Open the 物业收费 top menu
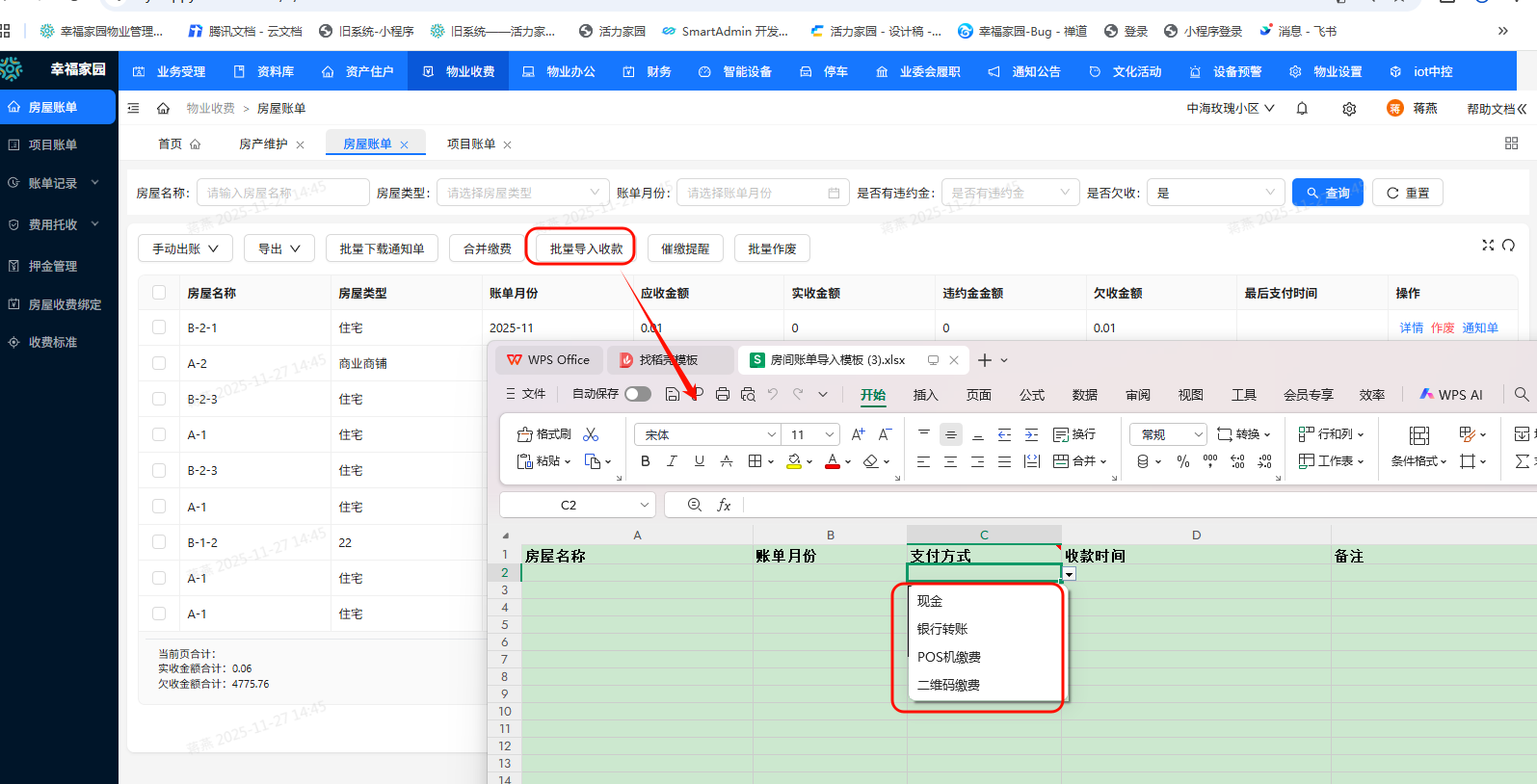 pyautogui.click(x=460, y=71)
